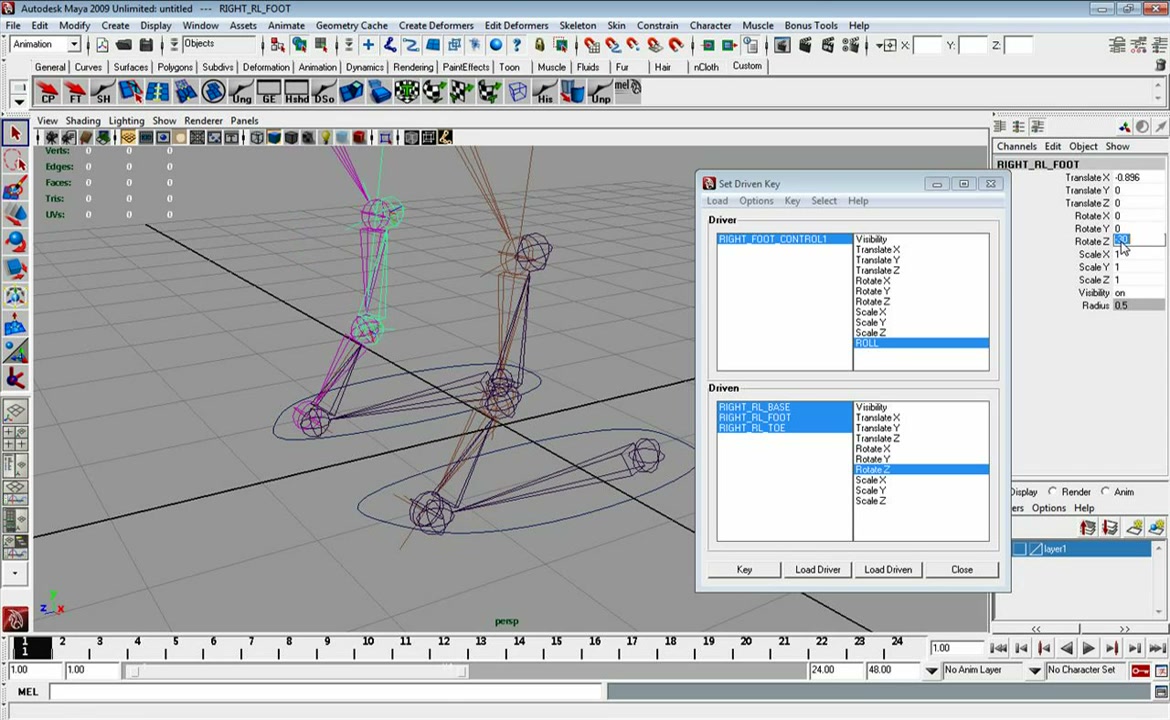Click the Key button in Set Driven Key
Image resolution: width=1170 pixels, height=720 pixels.
744,569
